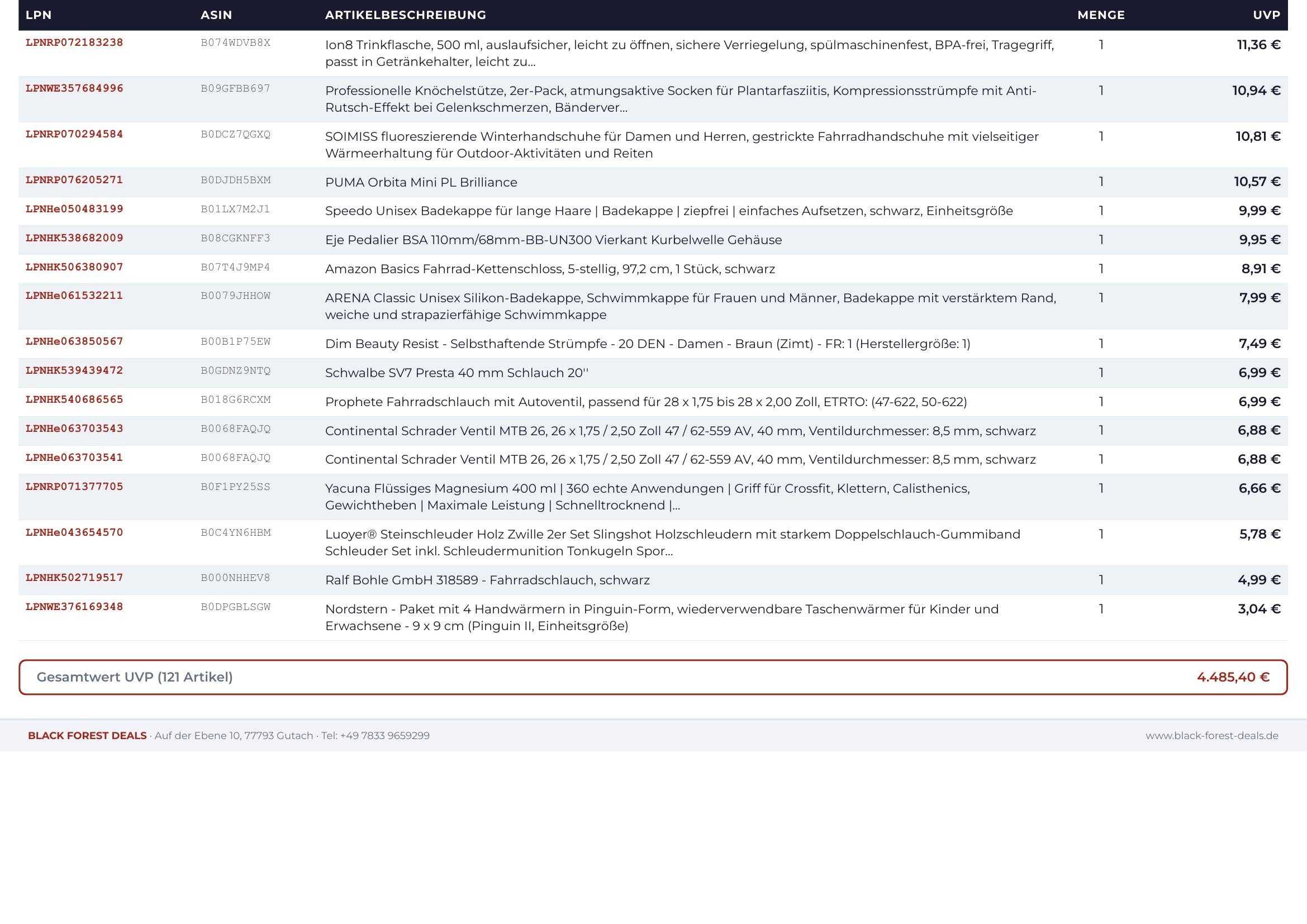Screen dimensions: 1307x924
Task: Click the UVP column header
Action: 1267,15
